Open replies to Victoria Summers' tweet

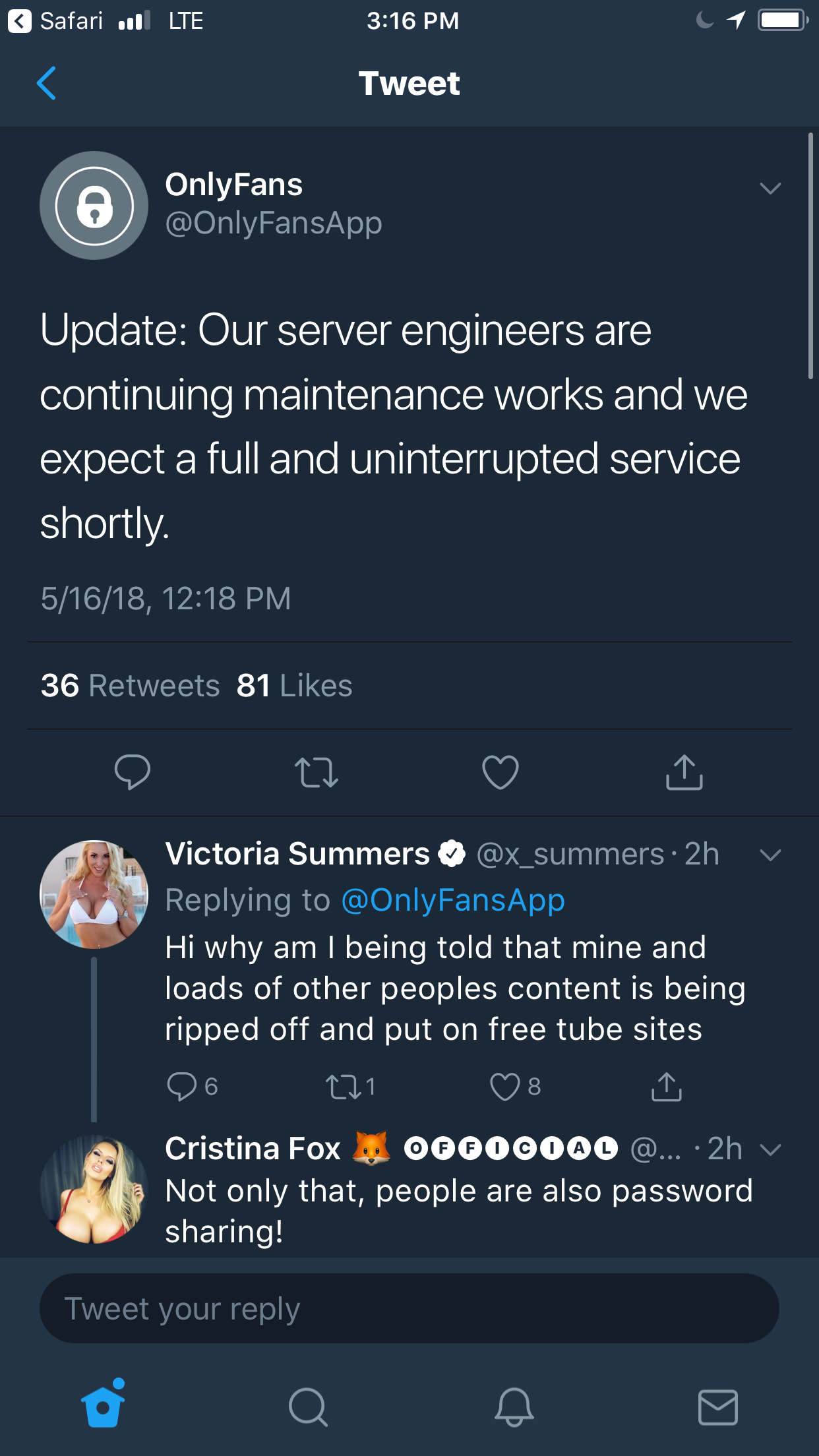click(182, 1087)
